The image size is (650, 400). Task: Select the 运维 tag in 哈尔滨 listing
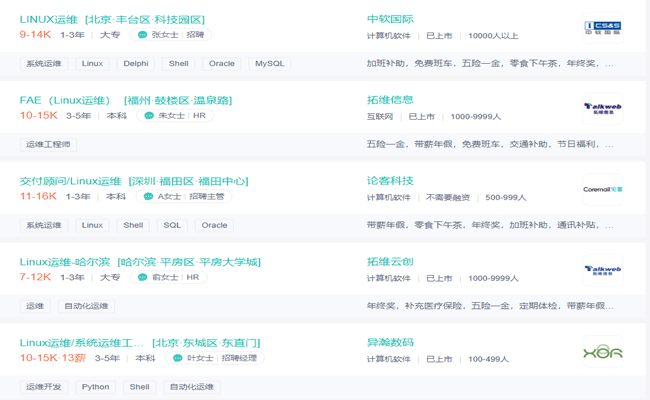pyautogui.click(x=35, y=306)
